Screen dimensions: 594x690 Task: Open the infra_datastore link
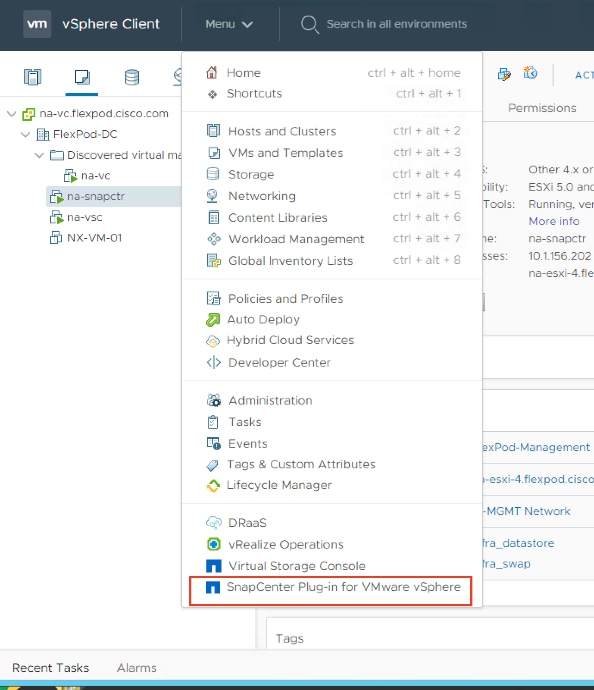coord(518,543)
